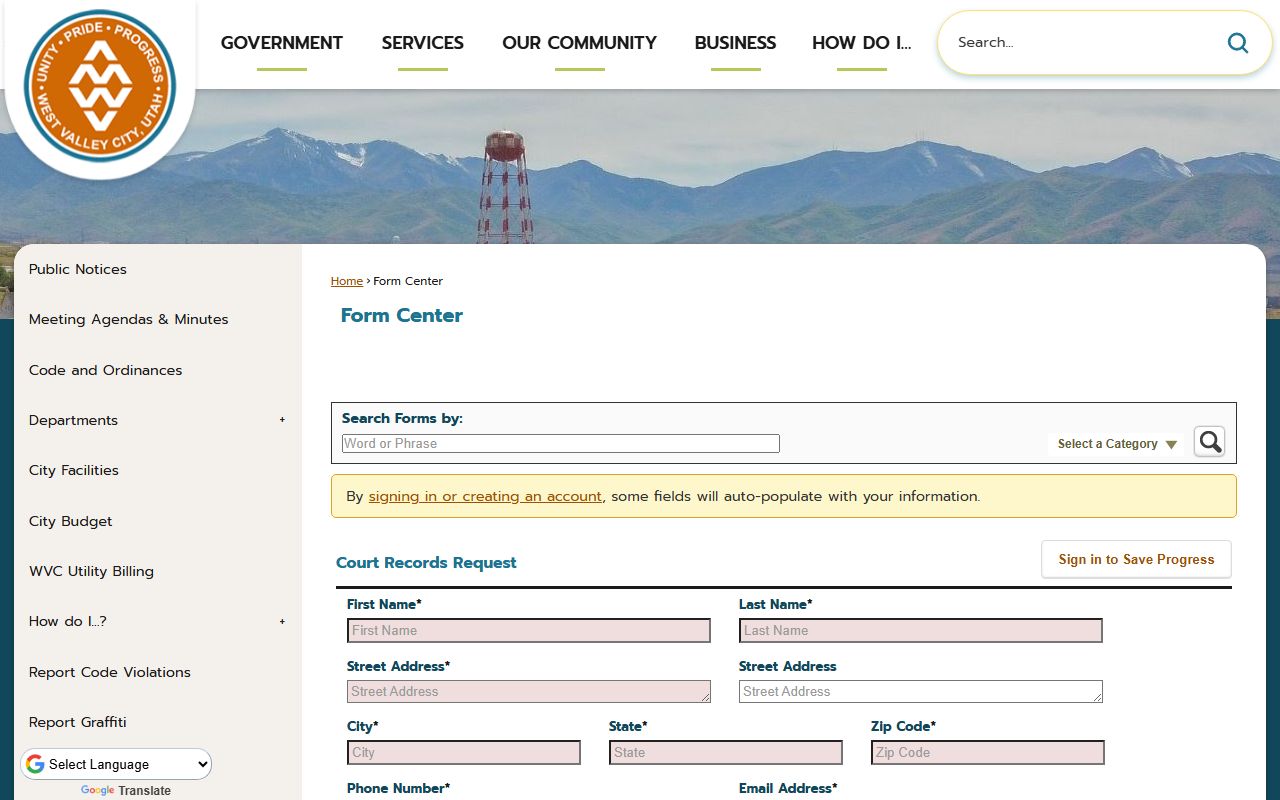Click into the Zip Code field

pos(987,752)
